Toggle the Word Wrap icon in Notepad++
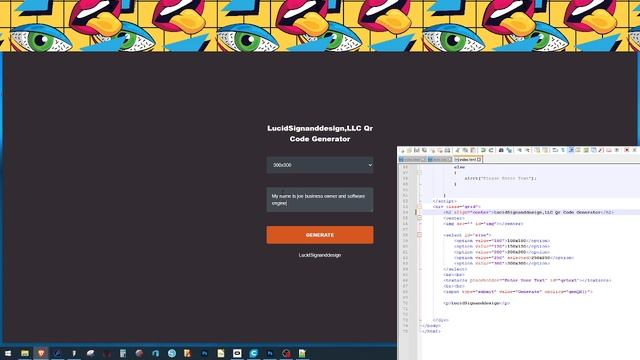Image resolution: width=640 pixels, height=360 pixels. [x=554, y=150]
